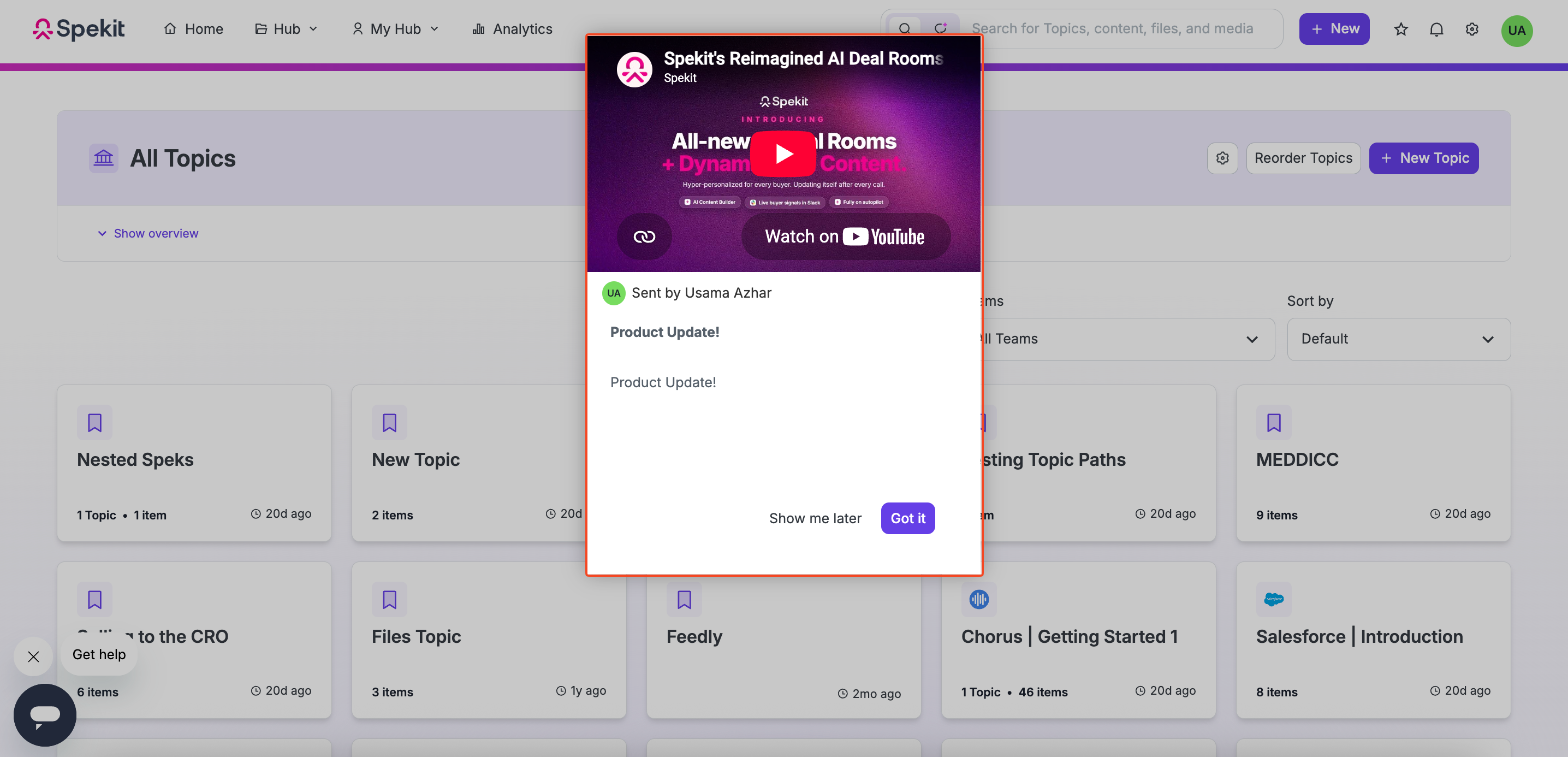Click the search magnifier icon
The width and height of the screenshot is (1568, 757).
pos(905,28)
